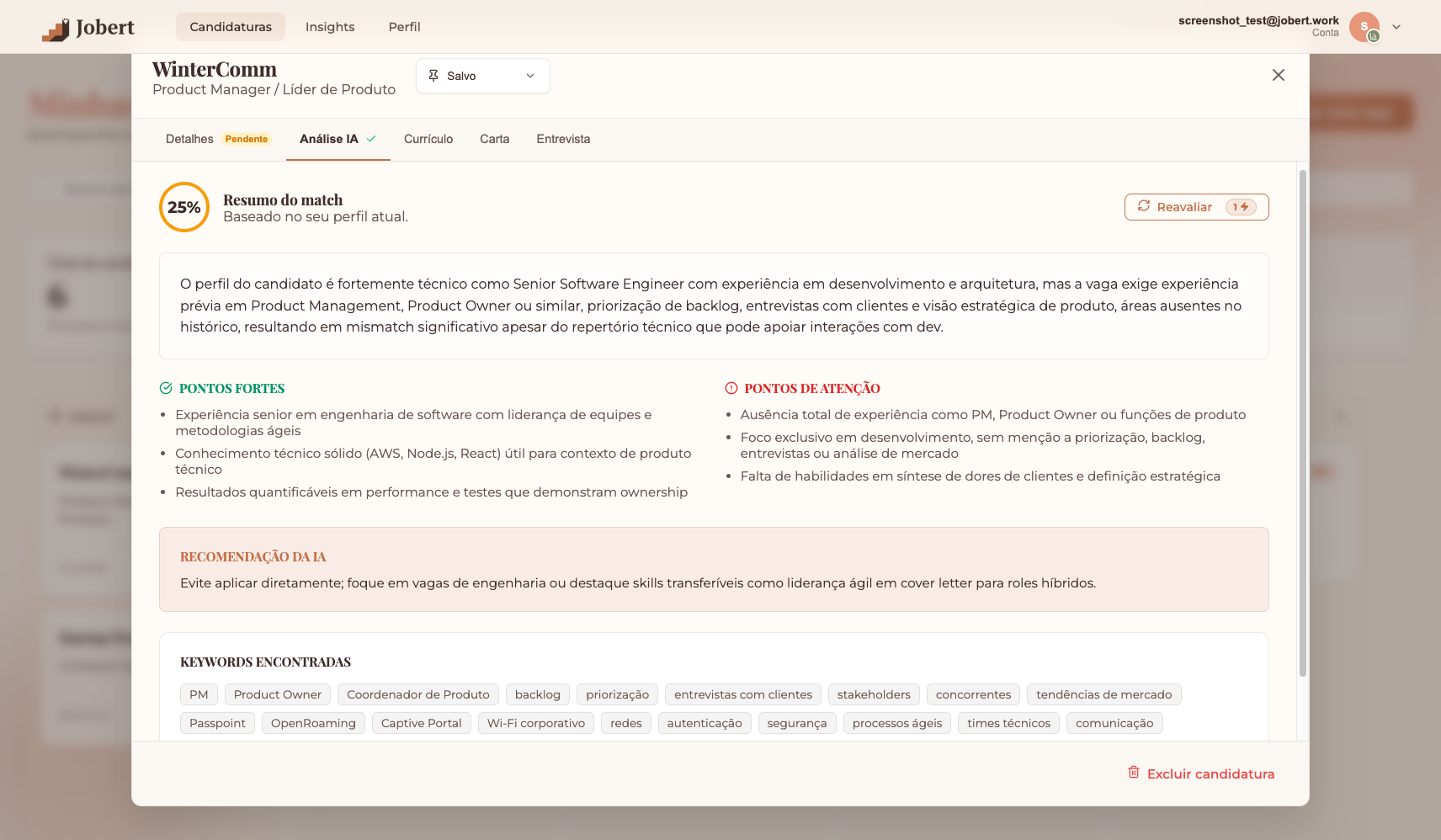Image resolution: width=1441 pixels, height=840 pixels.
Task: Go to Insights page
Action: (330, 27)
